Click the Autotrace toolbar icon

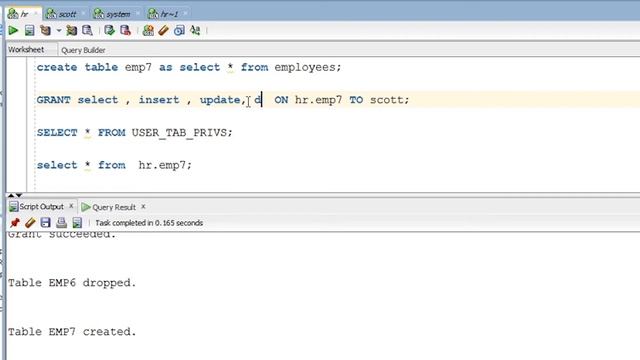tap(71, 30)
